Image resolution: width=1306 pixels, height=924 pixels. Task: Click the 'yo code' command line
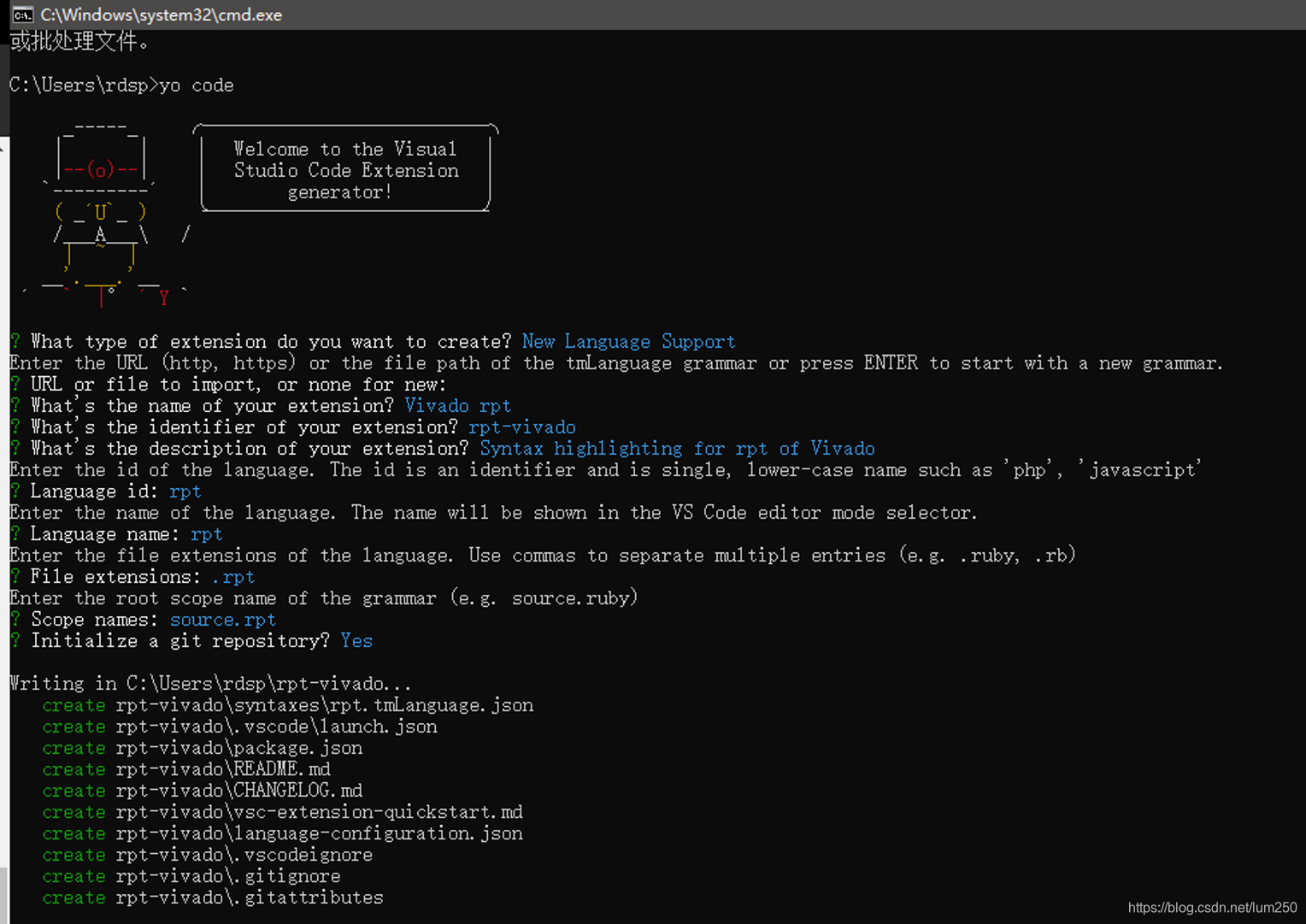click(121, 85)
